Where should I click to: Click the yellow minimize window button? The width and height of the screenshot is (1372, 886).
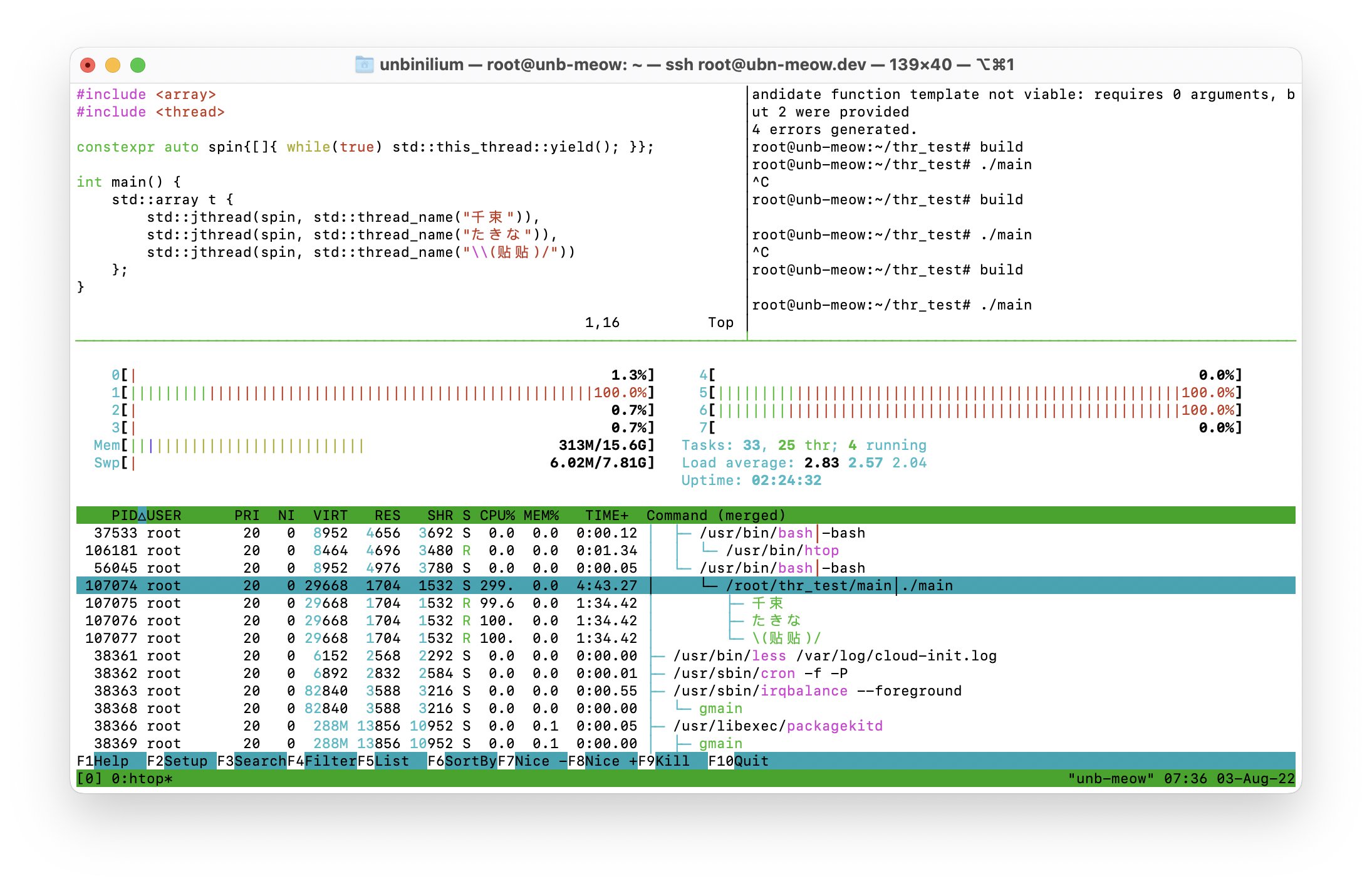point(113,65)
